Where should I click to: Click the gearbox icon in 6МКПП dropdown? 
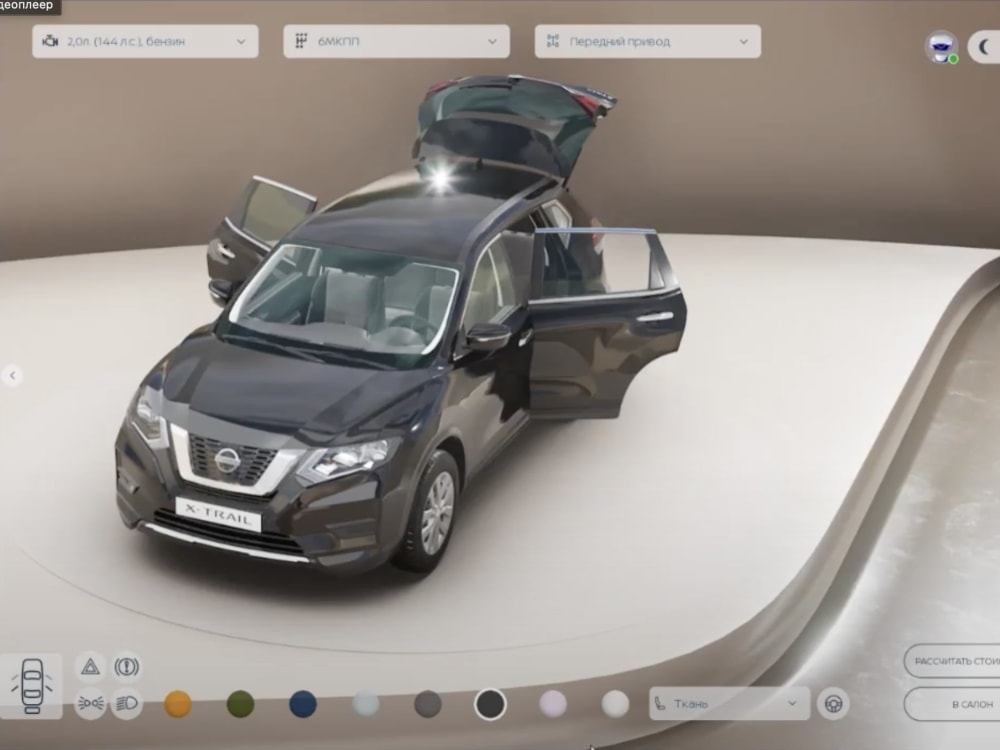[x=301, y=41]
